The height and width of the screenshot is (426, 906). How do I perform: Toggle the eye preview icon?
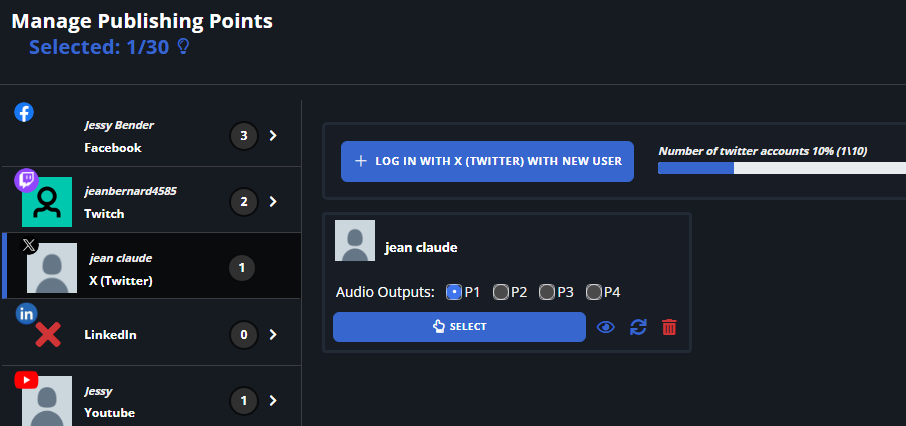(x=606, y=327)
